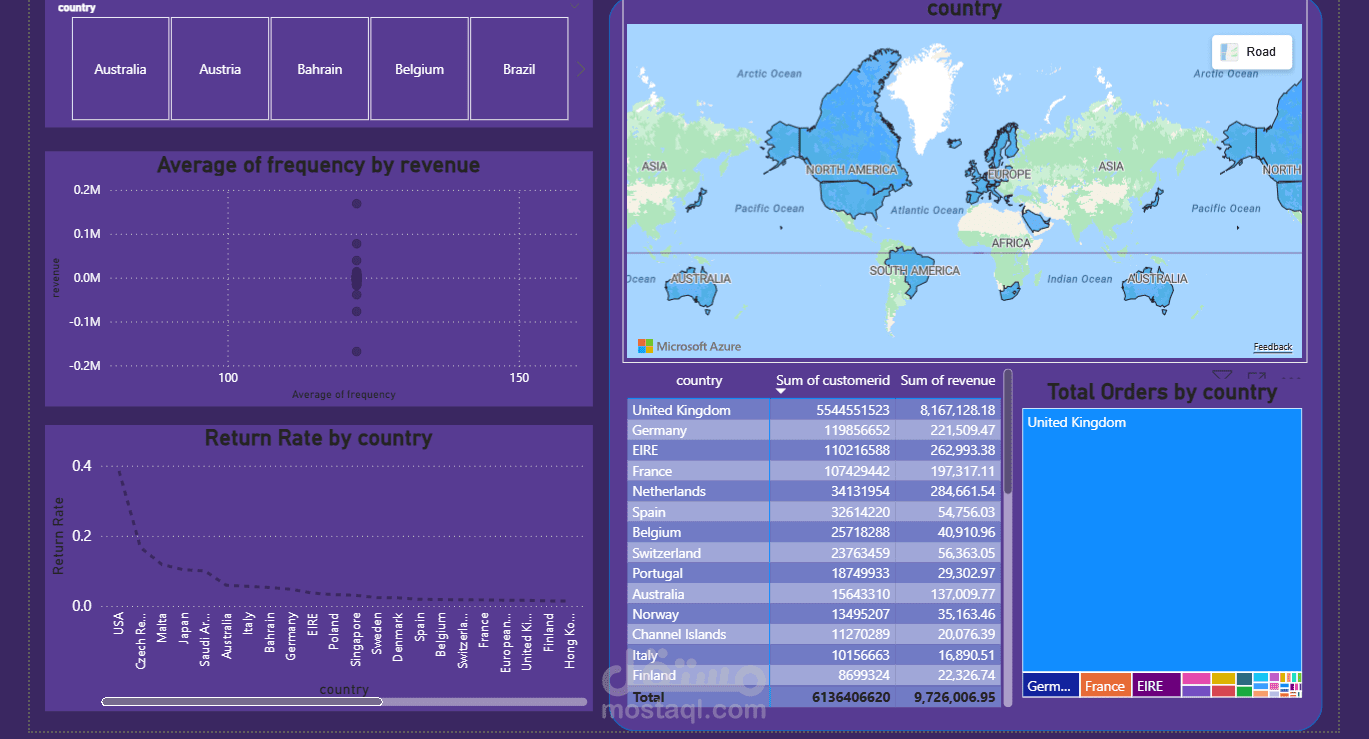
Task: Click EIRE cell in country table
Action: tap(698, 451)
